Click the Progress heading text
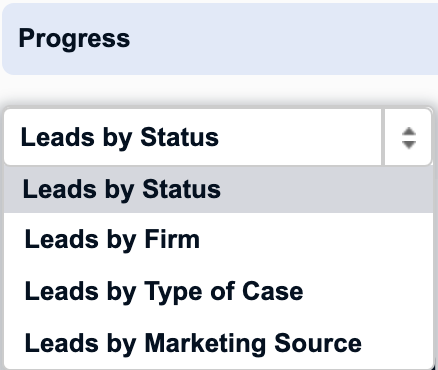This screenshot has width=438, height=370. pyautogui.click(x=74, y=39)
